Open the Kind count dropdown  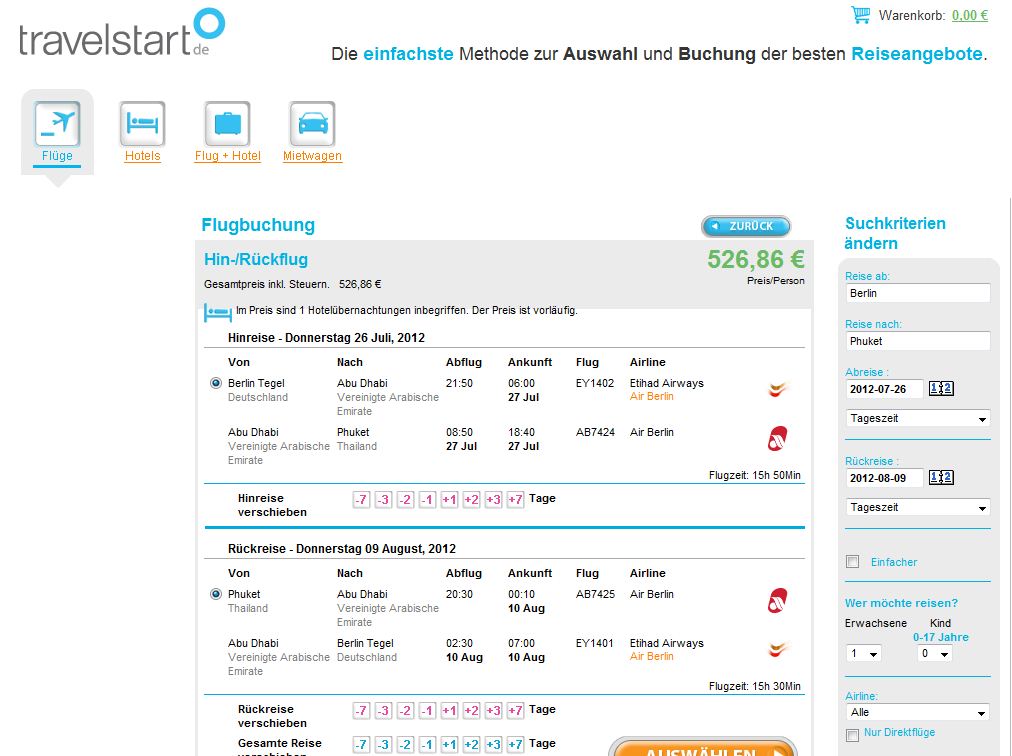pos(935,653)
